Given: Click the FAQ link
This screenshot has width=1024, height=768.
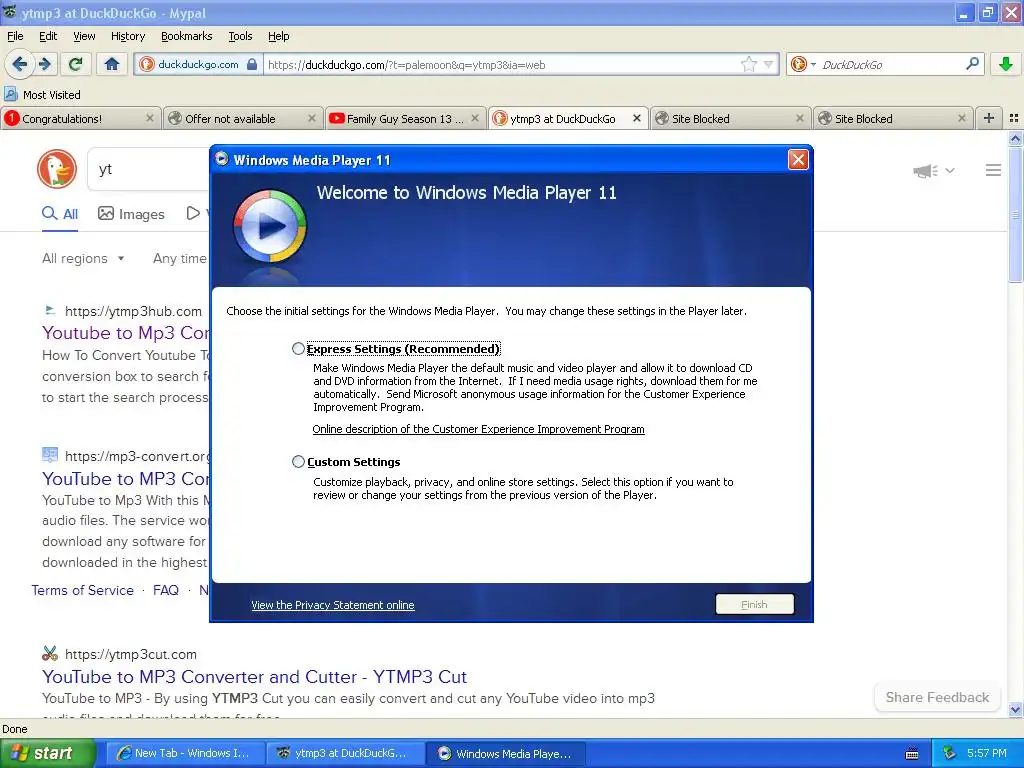Looking at the screenshot, I should 166,590.
